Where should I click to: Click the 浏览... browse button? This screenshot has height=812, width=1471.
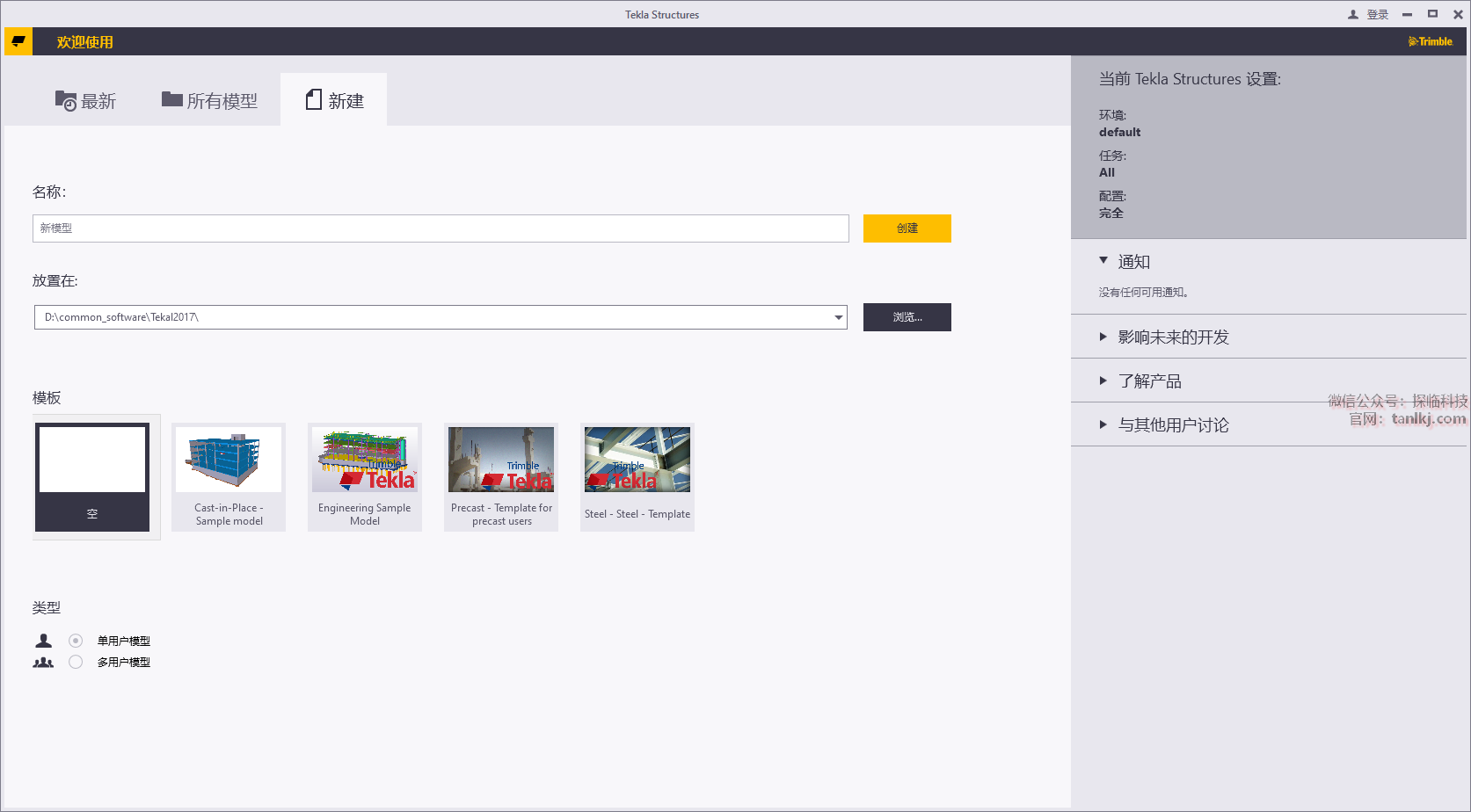(x=907, y=317)
